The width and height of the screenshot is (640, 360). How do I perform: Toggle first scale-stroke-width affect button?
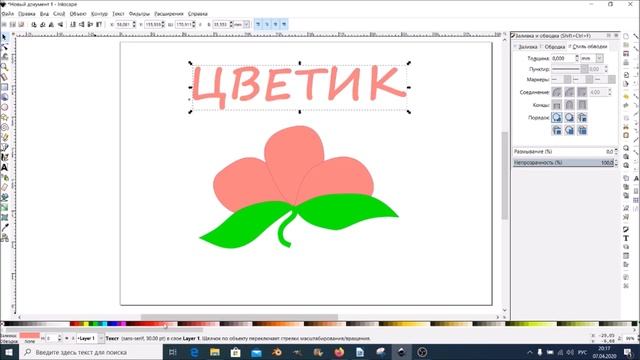[x=258, y=25]
